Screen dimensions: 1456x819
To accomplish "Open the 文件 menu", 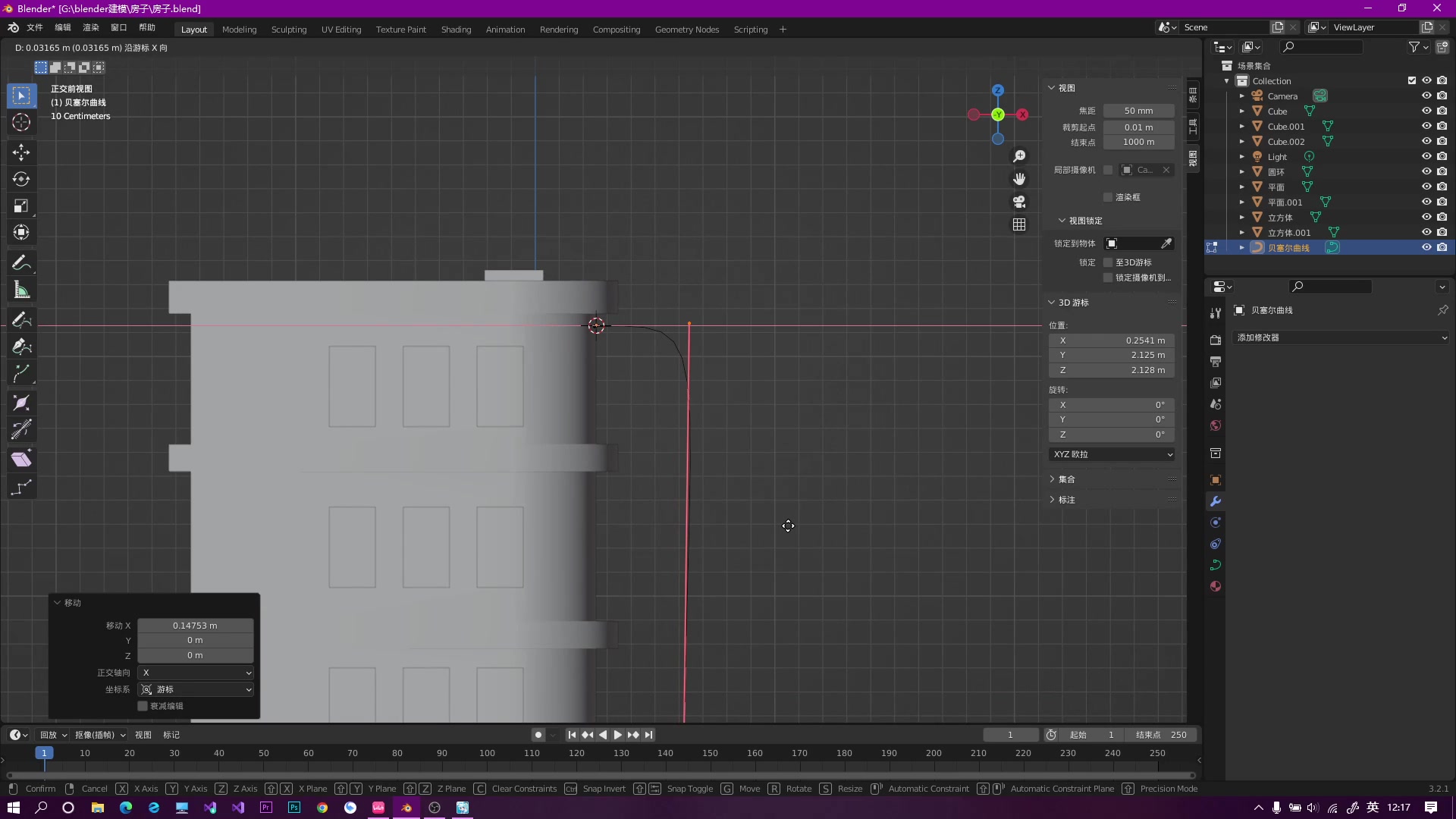I will coord(35,27).
